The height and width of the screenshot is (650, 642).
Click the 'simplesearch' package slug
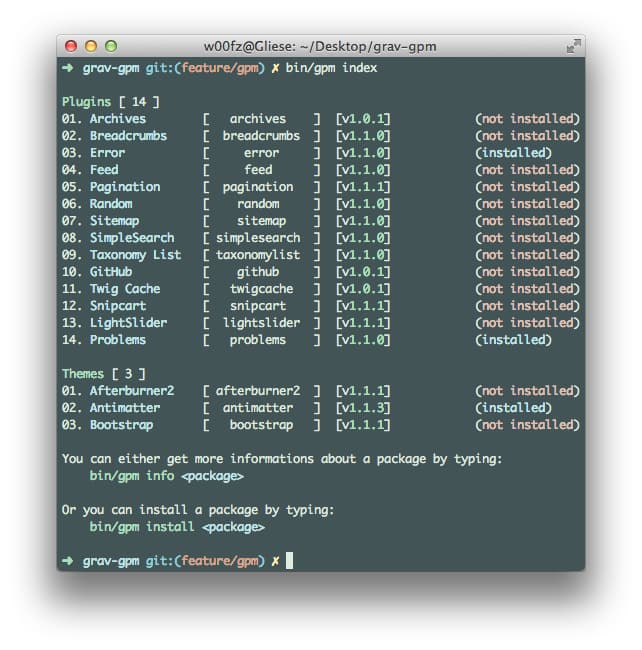click(x=258, y=238)
